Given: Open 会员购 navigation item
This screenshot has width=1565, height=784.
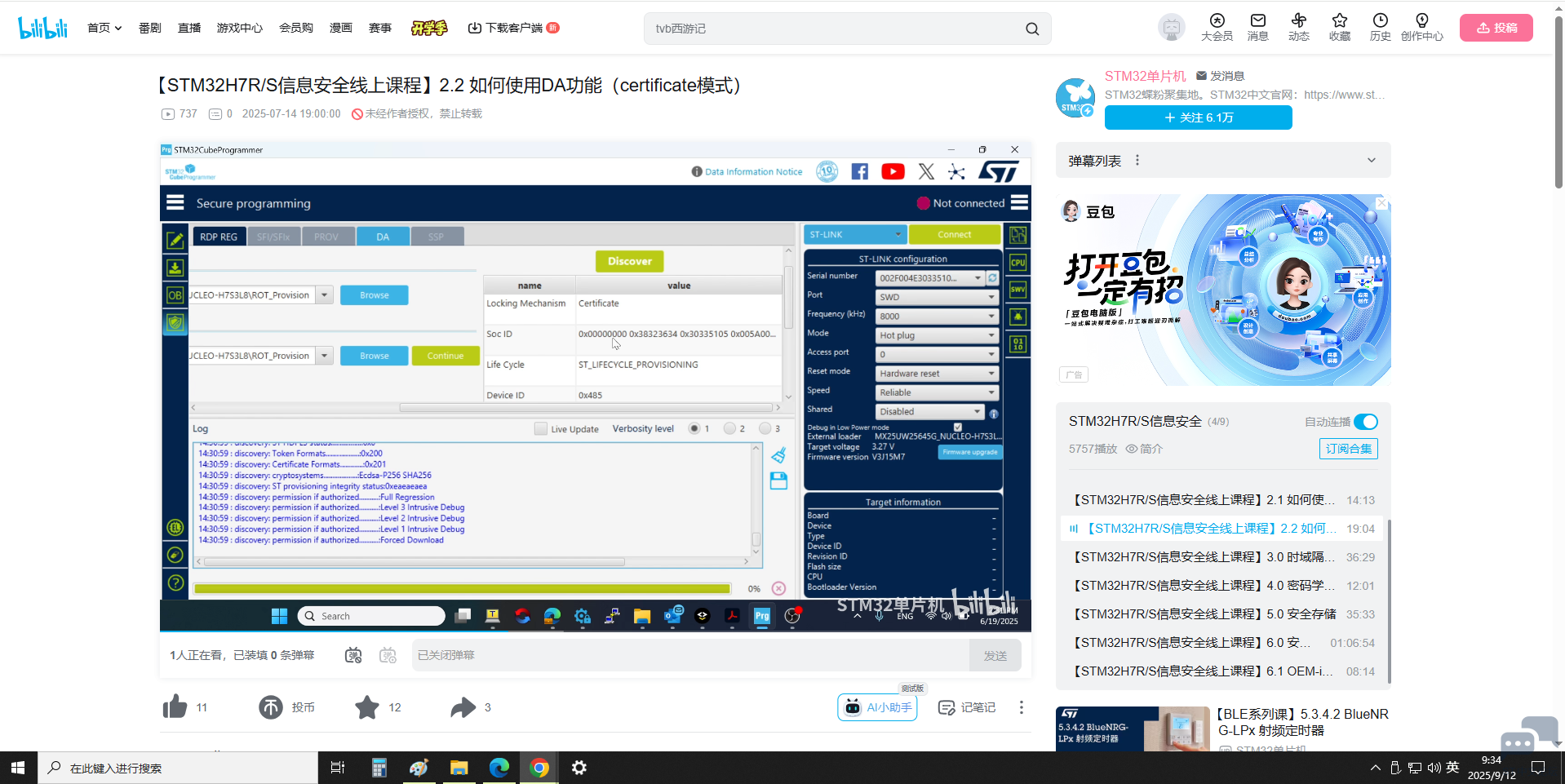Looking at the screenshot, I should [x=295, y=28].
